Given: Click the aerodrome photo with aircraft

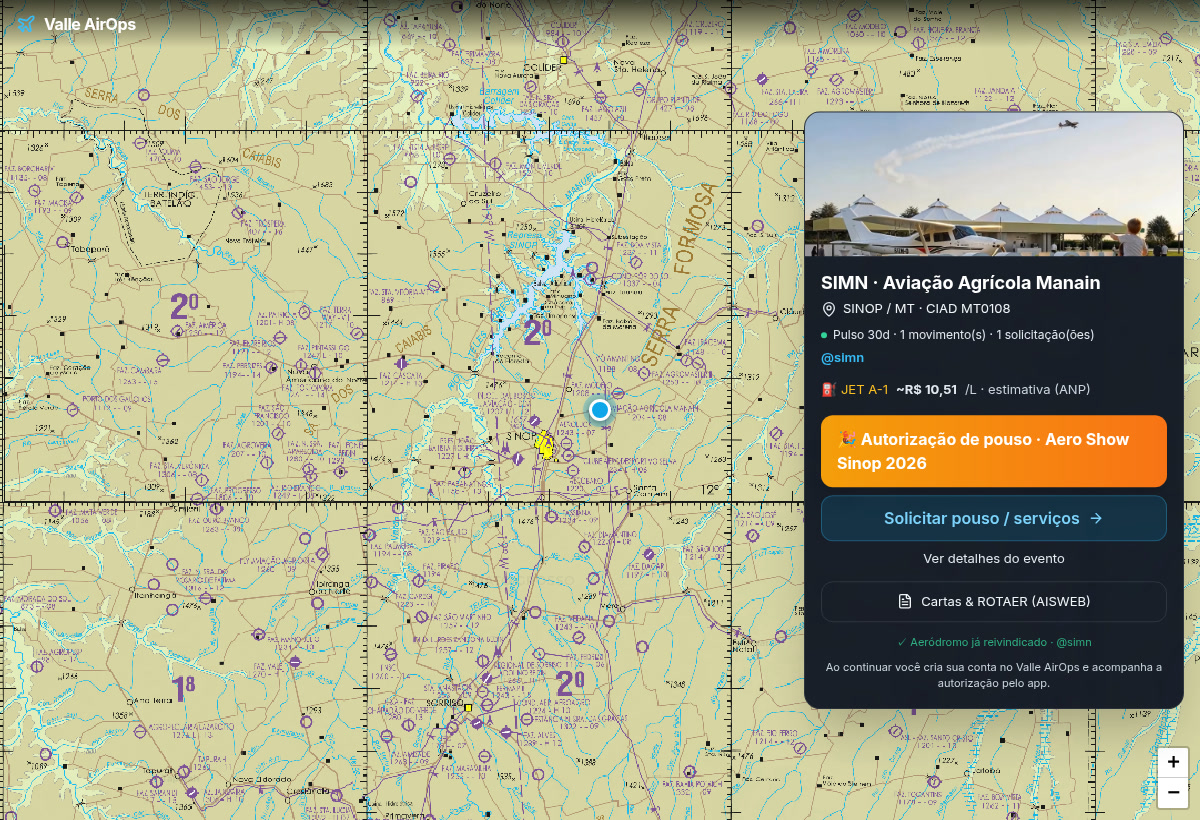Looking at the screenshot, I should point(994,184).
